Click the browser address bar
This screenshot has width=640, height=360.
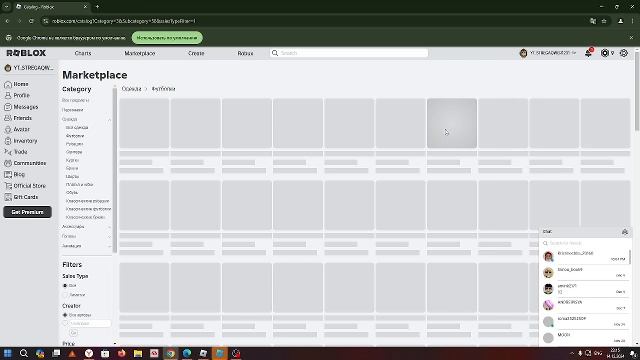pyautogui.click(x=314, y=21)
